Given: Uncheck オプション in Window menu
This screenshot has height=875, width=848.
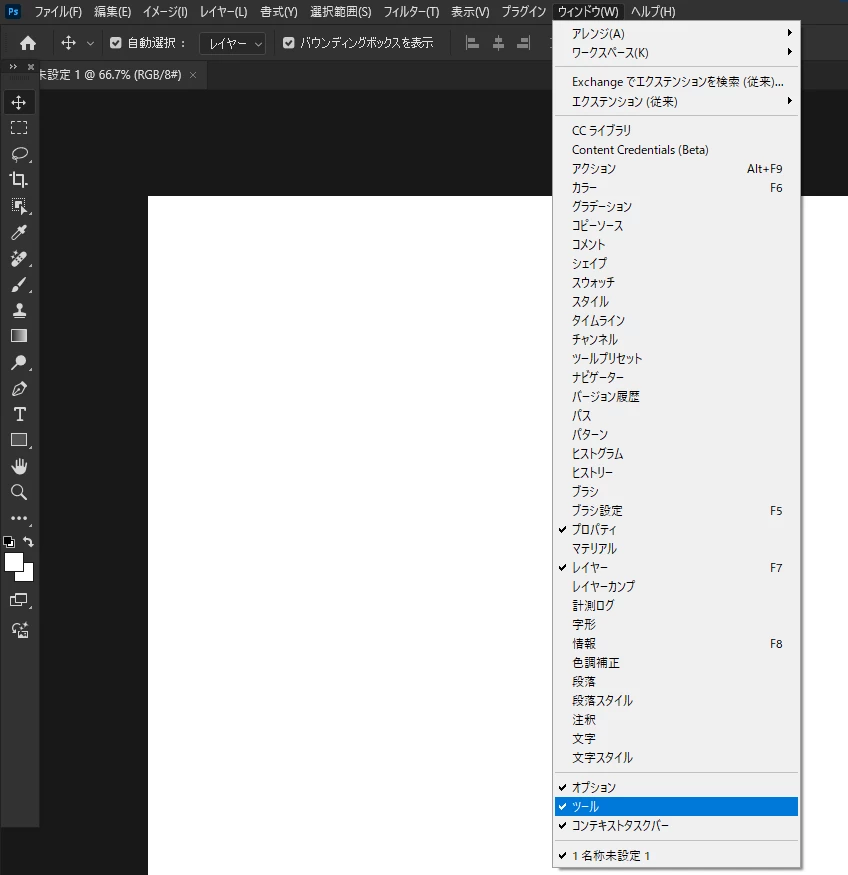Looking at the screenshot, I should coord(676,787).
